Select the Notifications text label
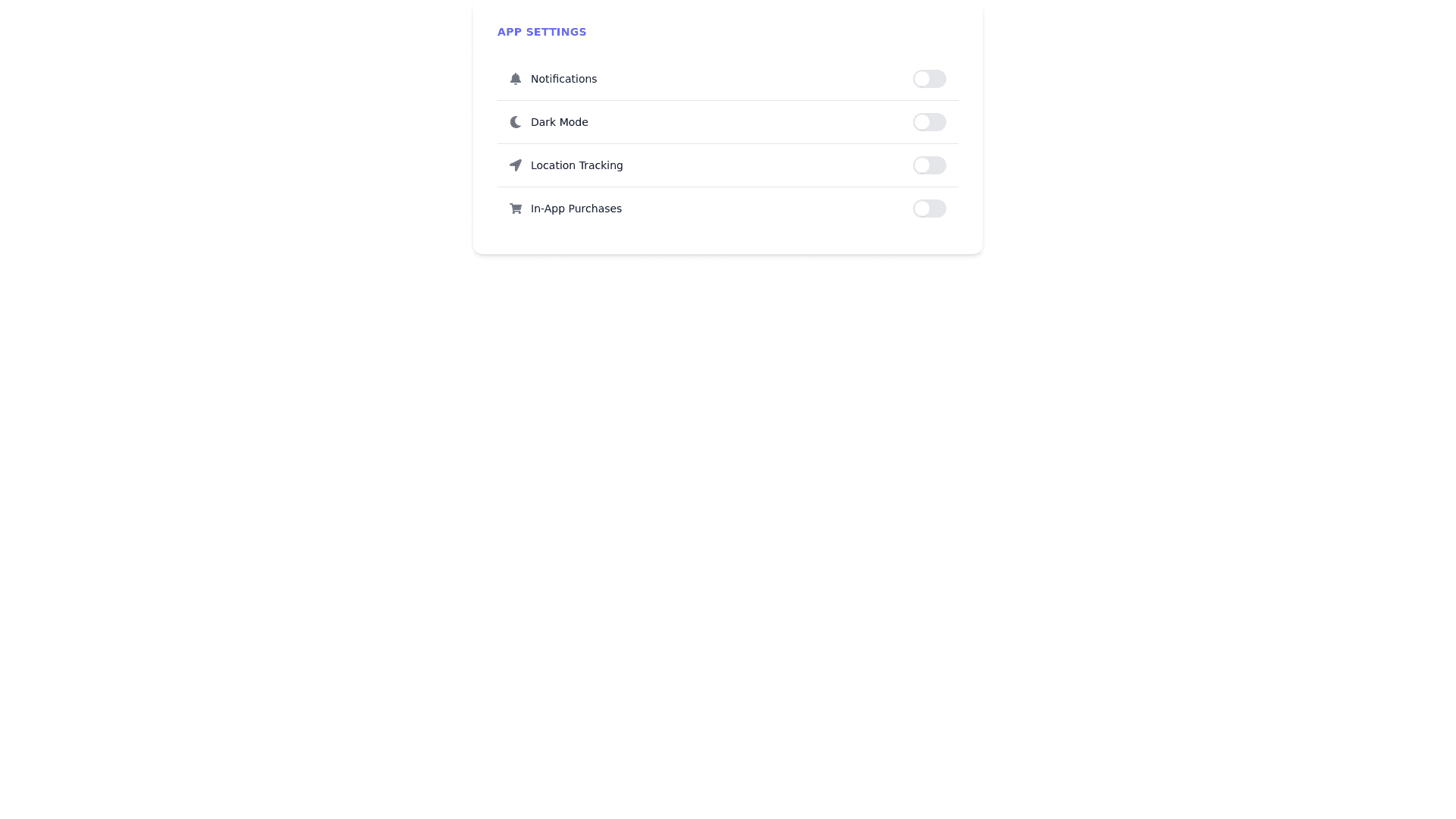 click(563, 79)
